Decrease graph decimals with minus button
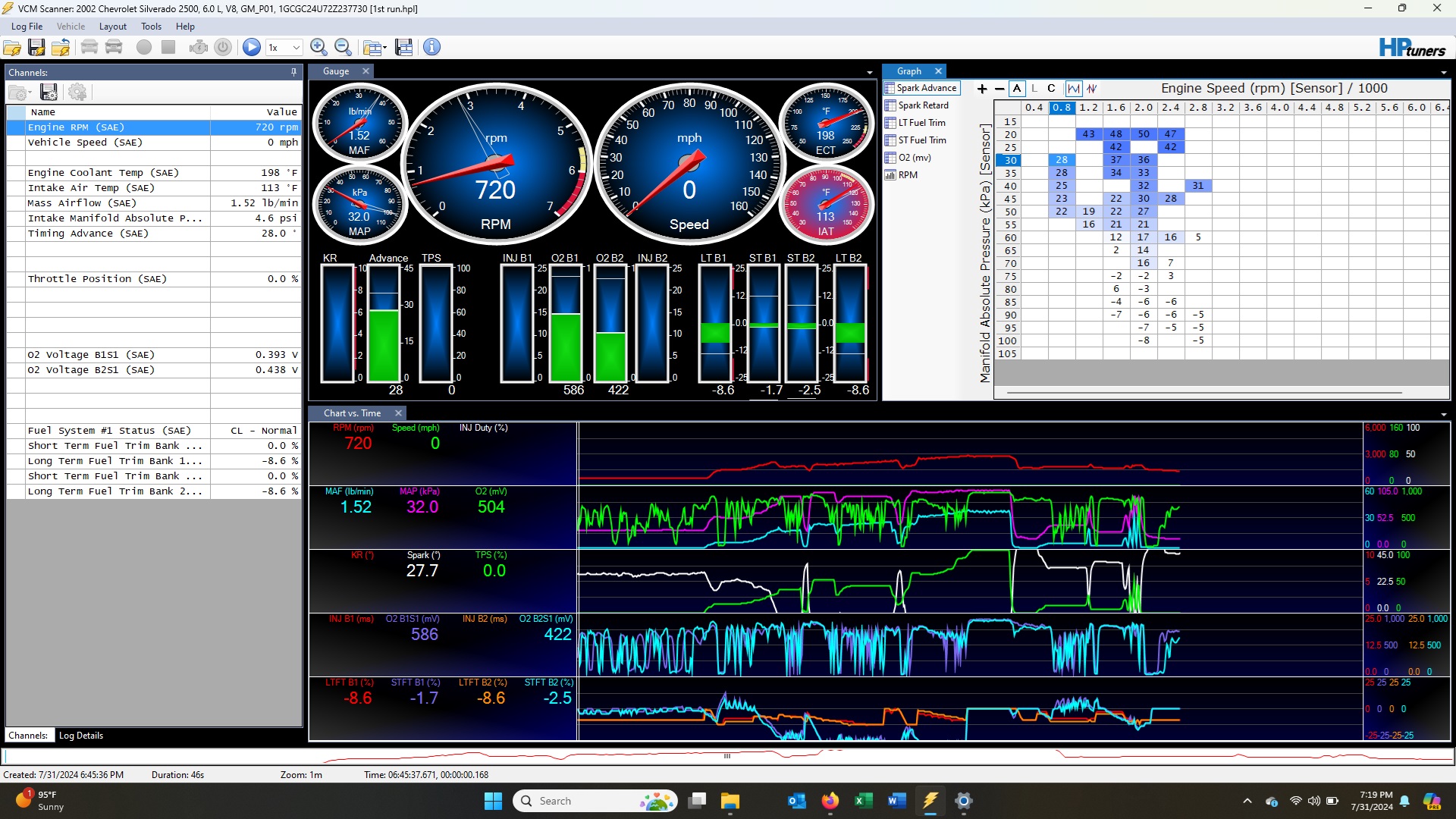 click(x=999, y=89)
